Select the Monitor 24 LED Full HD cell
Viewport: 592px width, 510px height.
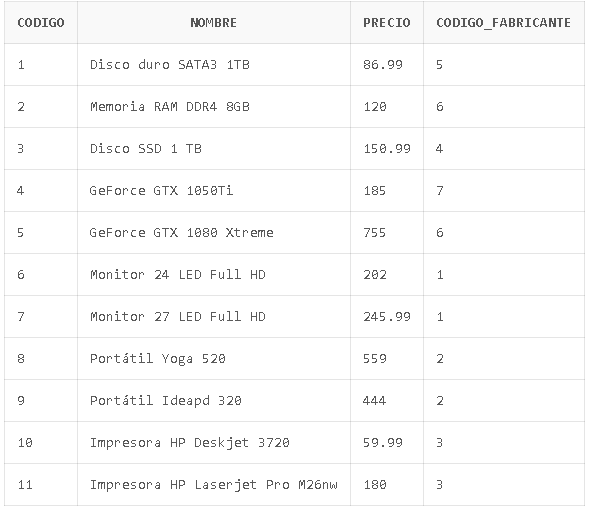tap(214, 275)
